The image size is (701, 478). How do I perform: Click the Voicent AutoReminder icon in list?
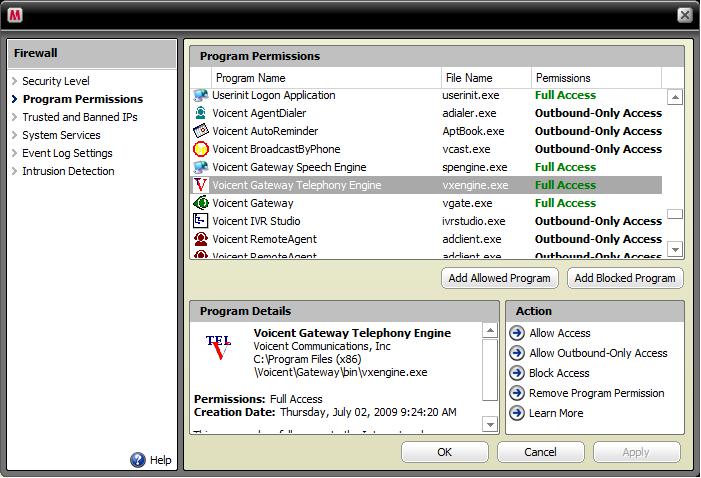(x=201, y=131)
